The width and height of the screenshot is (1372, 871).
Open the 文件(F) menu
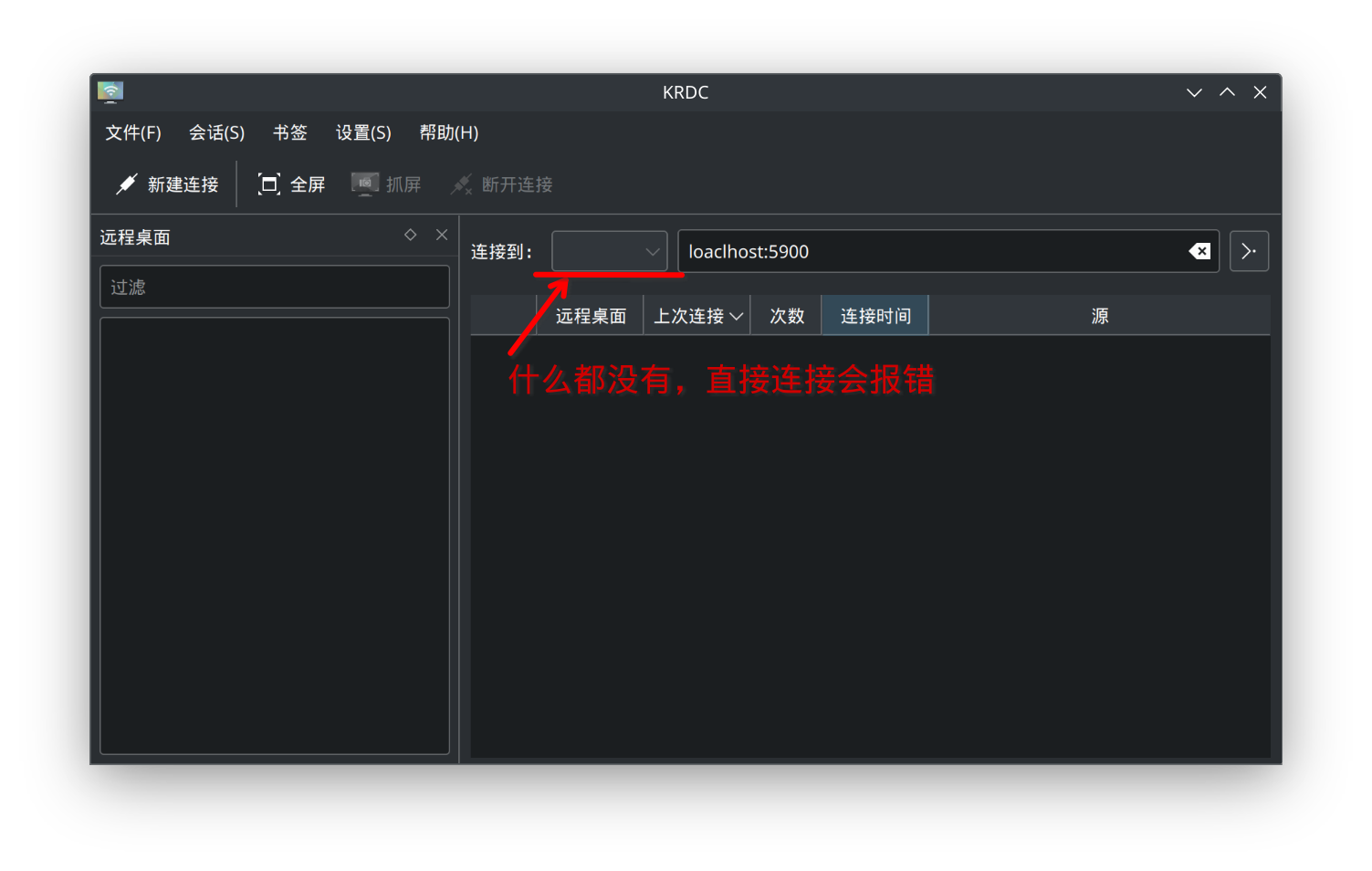(x=132, y=132)
